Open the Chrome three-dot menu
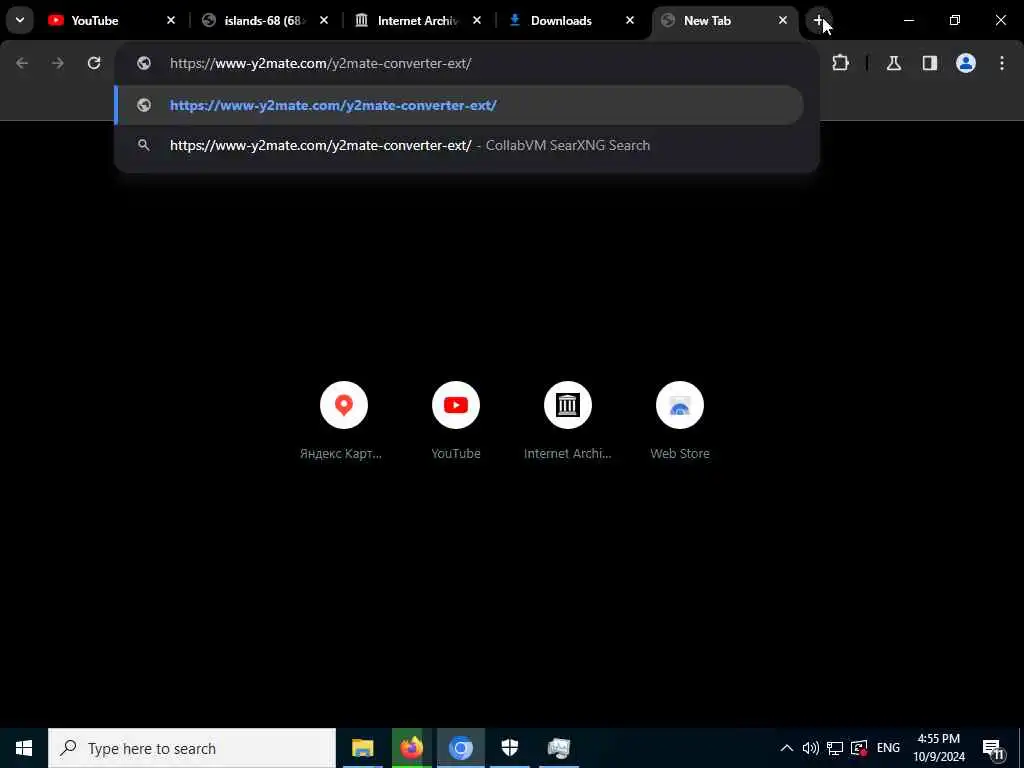 [x=1002, y=63]
